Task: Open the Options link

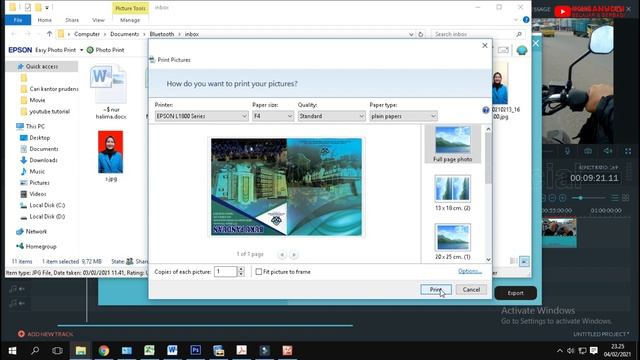Action: [x=470, y=271]
